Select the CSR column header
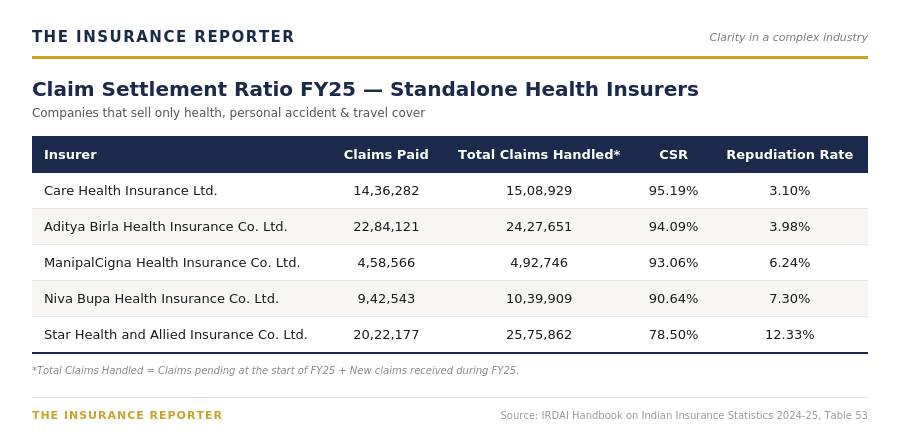The image size is (900, 442). 673,155
